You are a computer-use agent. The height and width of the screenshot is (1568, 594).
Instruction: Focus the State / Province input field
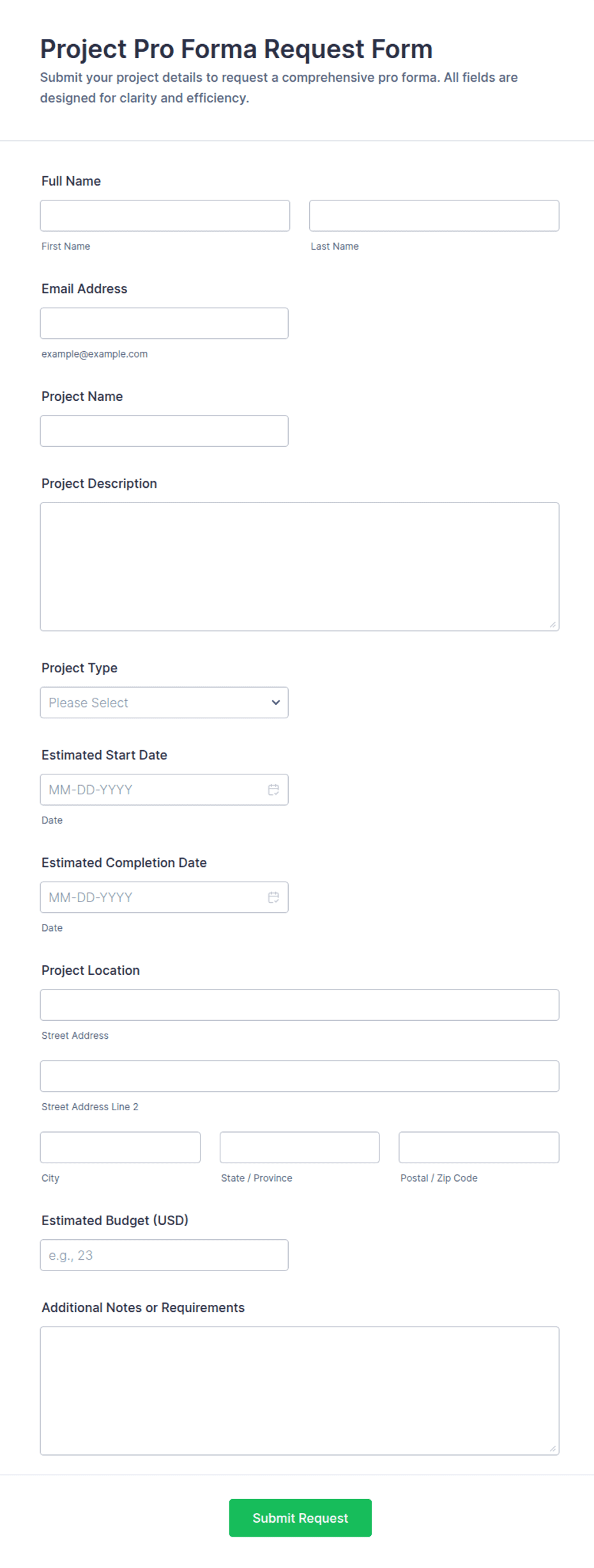[x=300, y=1147]
